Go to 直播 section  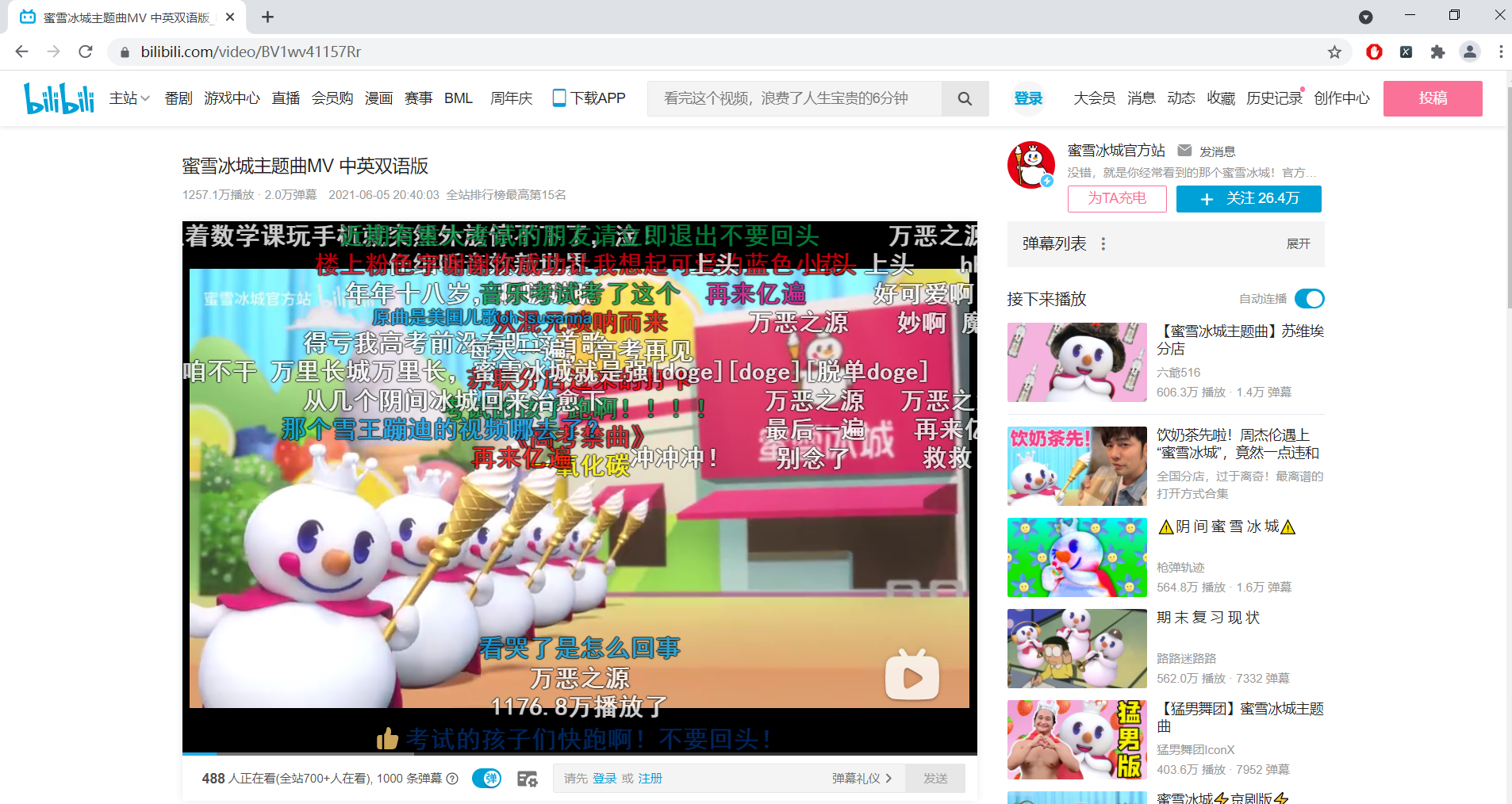[286, 98]
